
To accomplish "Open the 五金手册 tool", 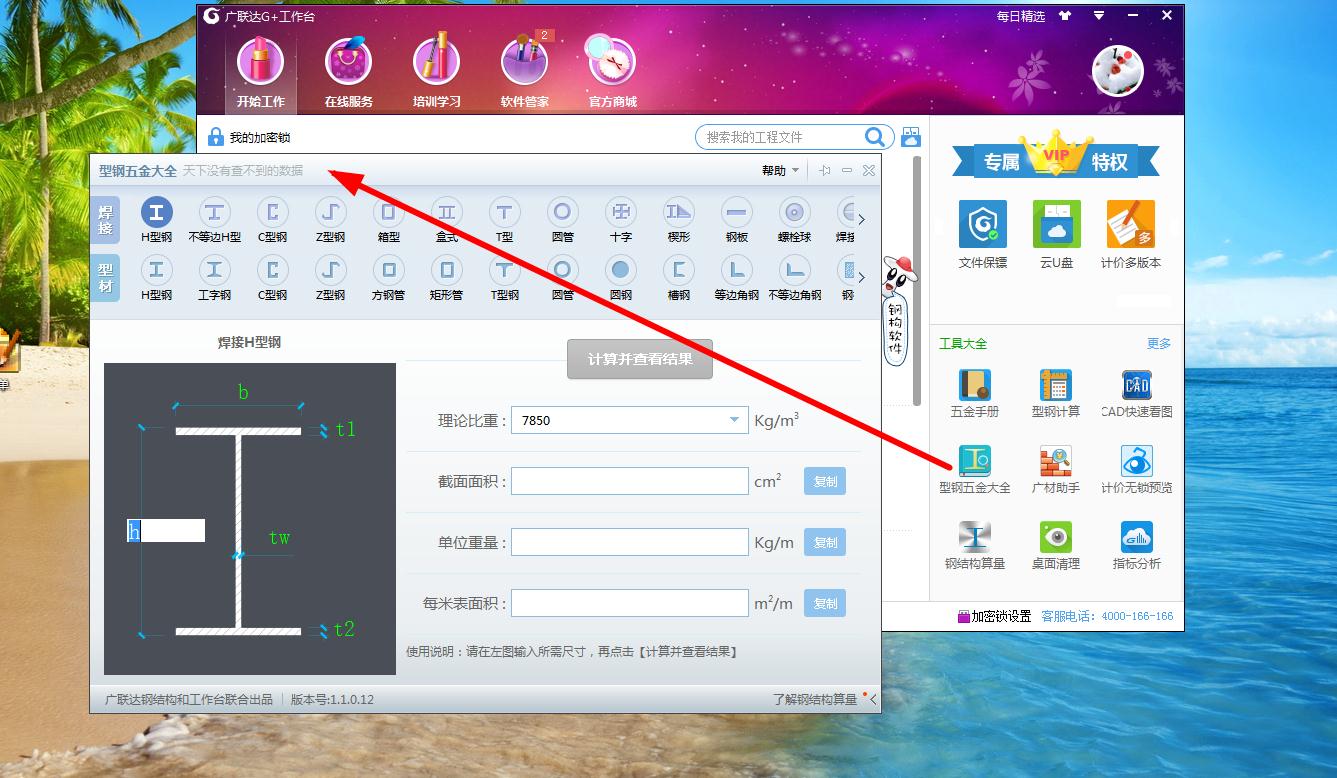I will tap(974, 393).
